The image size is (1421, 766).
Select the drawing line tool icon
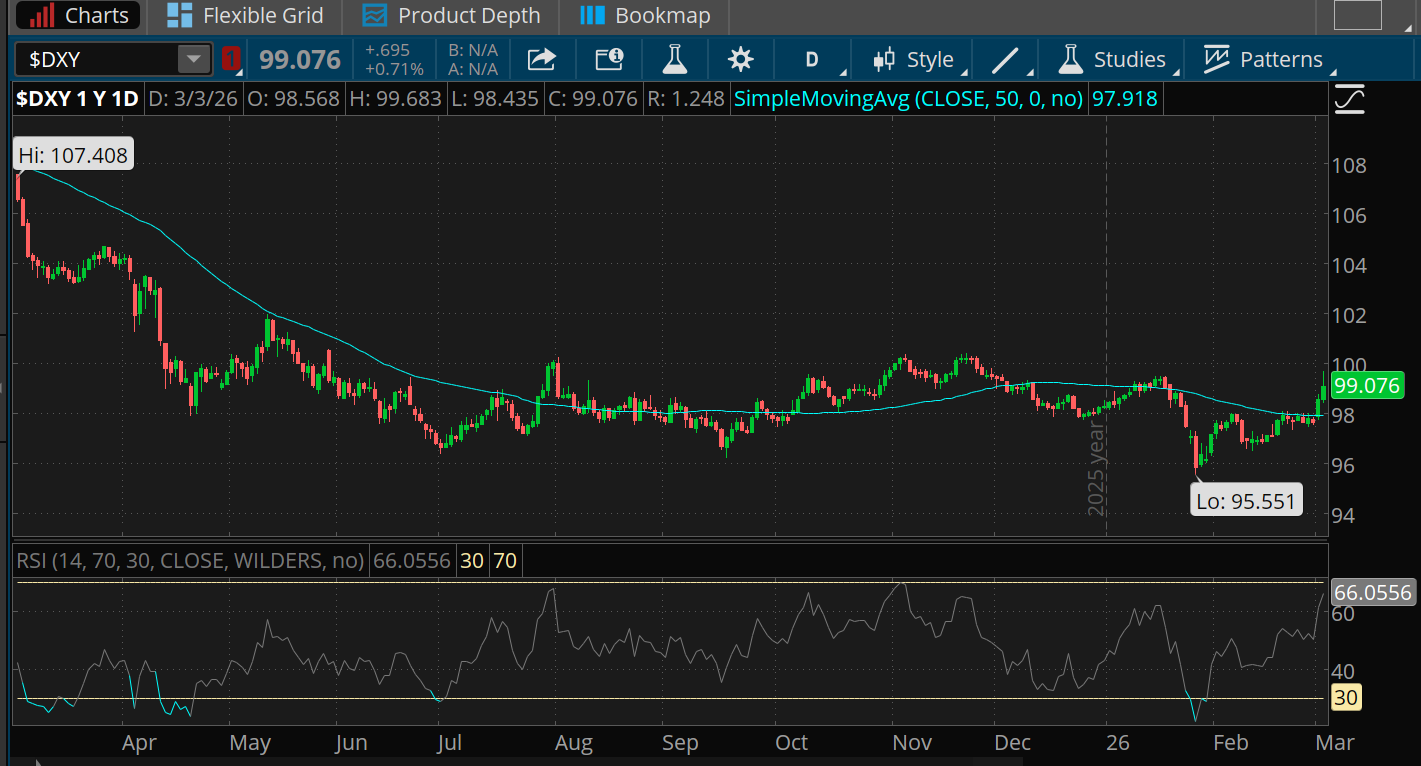coord(1005,59)
